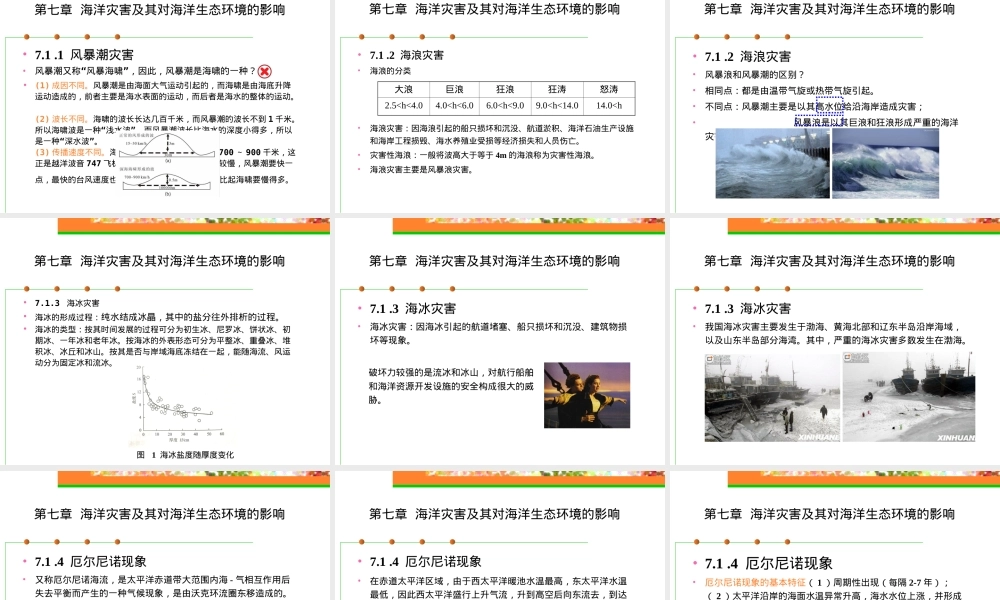Click the 相同点 bullet line
1000x600 pixels.
click(x=789, y=91)
